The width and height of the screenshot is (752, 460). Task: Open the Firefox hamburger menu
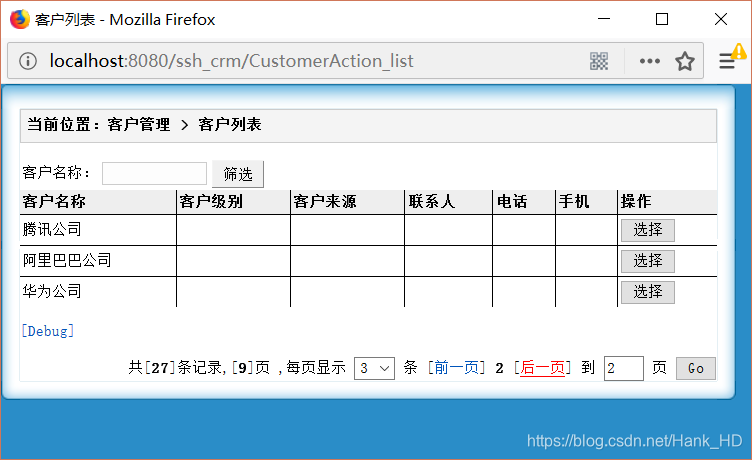point(727,61)
